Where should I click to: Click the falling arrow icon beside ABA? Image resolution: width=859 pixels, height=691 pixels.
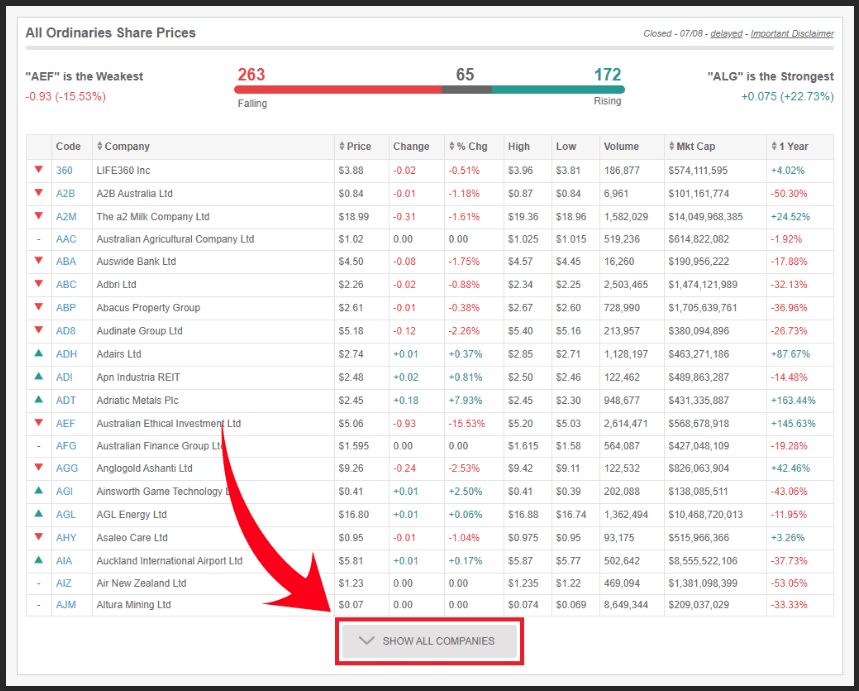pyautogui.click(x=38, y=260)
